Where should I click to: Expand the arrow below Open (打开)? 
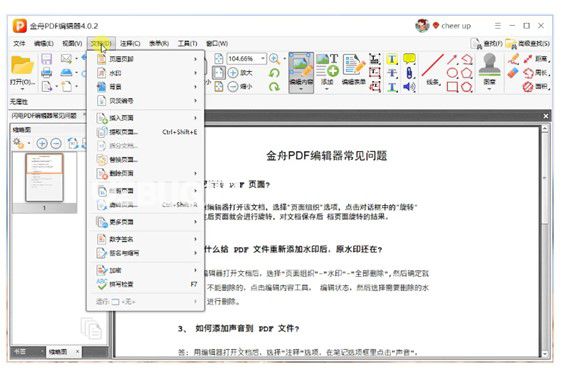[22, 88]
